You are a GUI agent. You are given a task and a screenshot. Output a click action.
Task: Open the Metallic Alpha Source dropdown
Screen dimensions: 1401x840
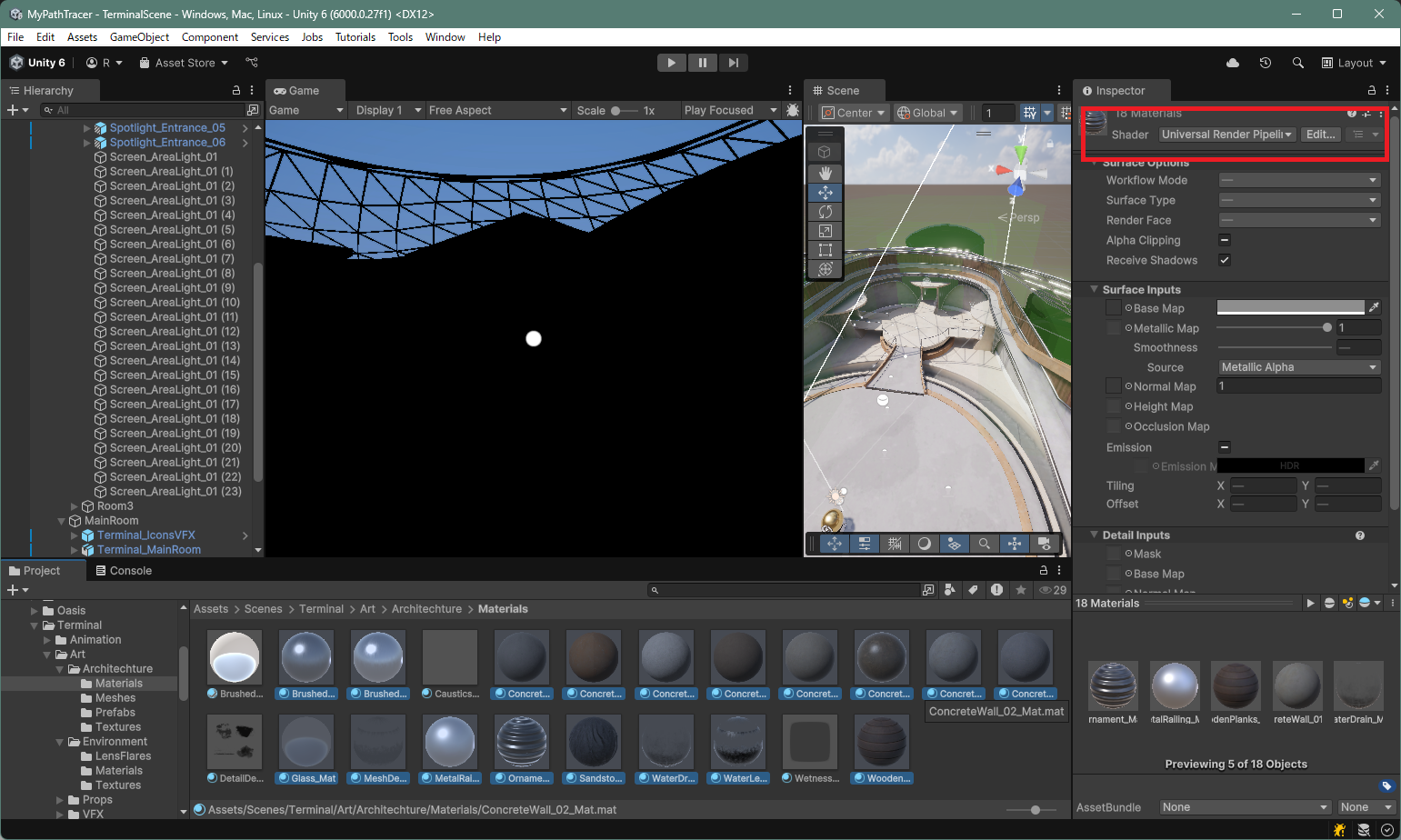point(1298,366)
